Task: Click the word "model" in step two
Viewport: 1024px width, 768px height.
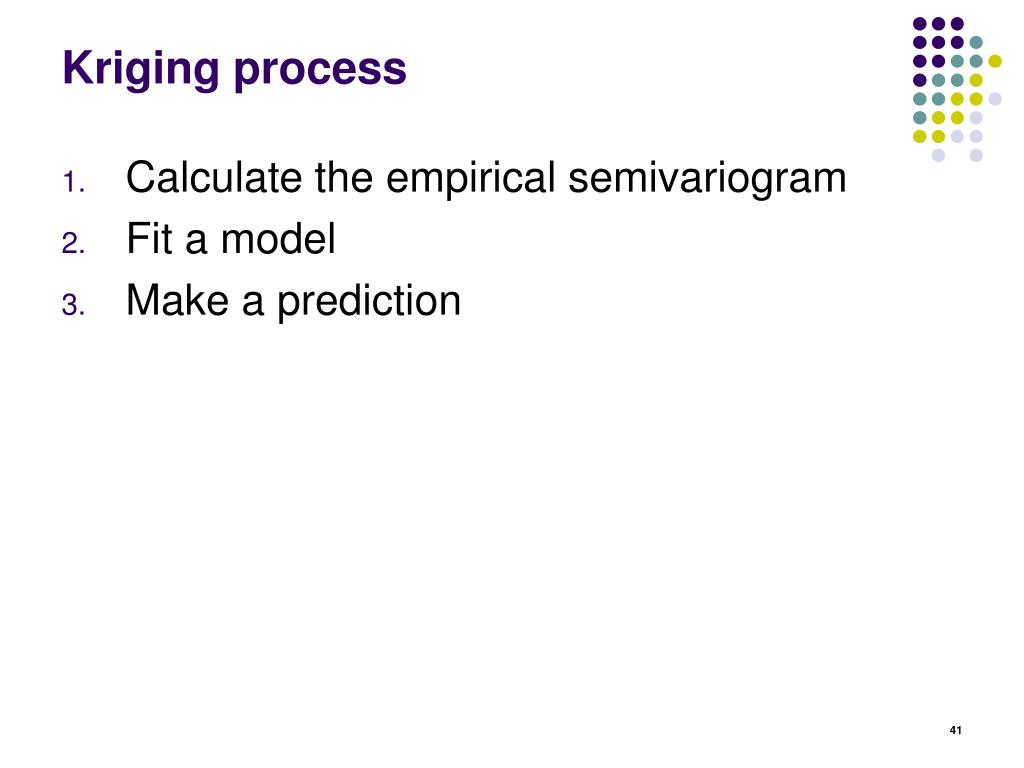Action: (x=278, y=238)
